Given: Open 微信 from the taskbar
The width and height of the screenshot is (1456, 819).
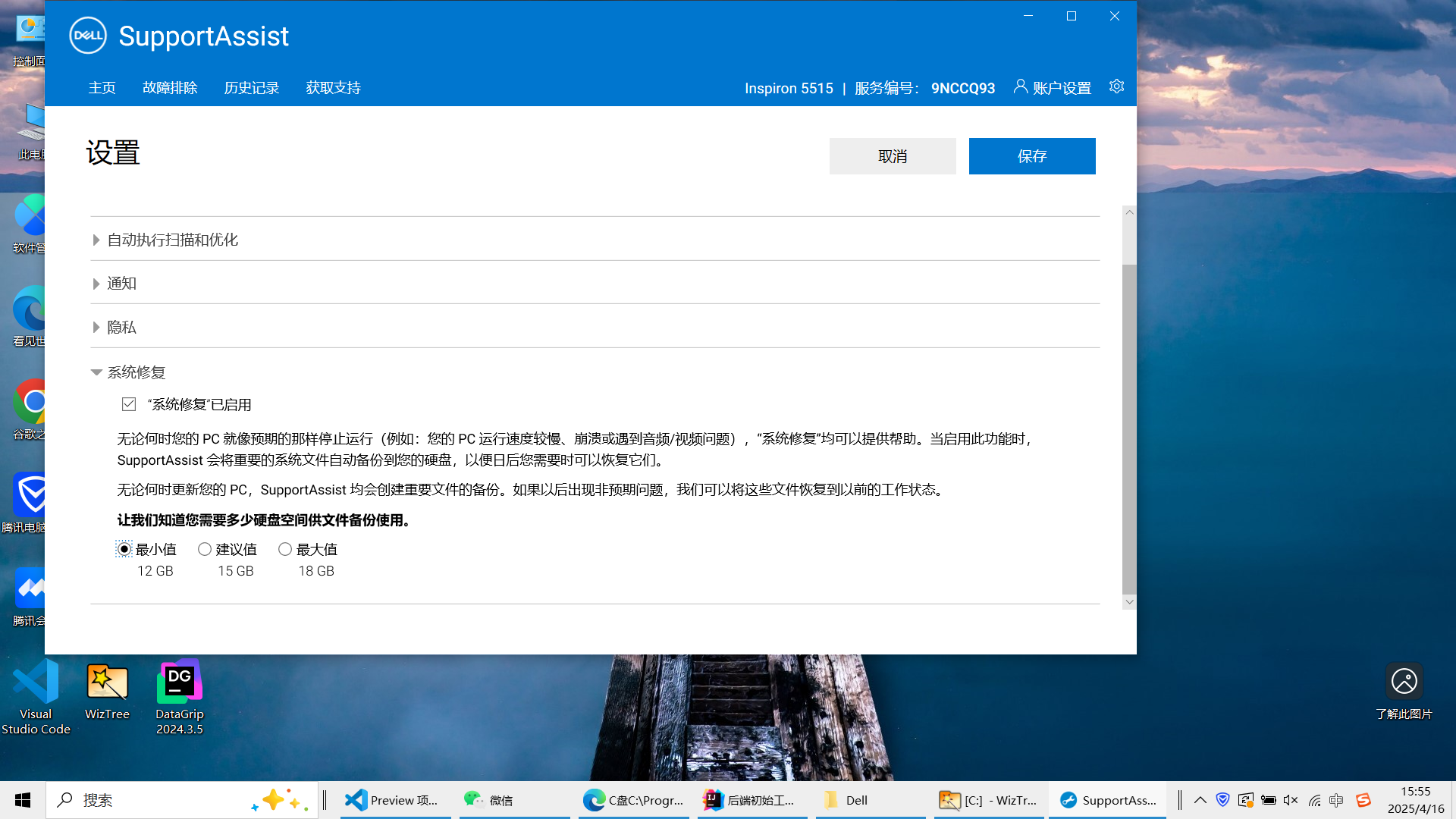Looking at the screenshot, I should (488, 800).
